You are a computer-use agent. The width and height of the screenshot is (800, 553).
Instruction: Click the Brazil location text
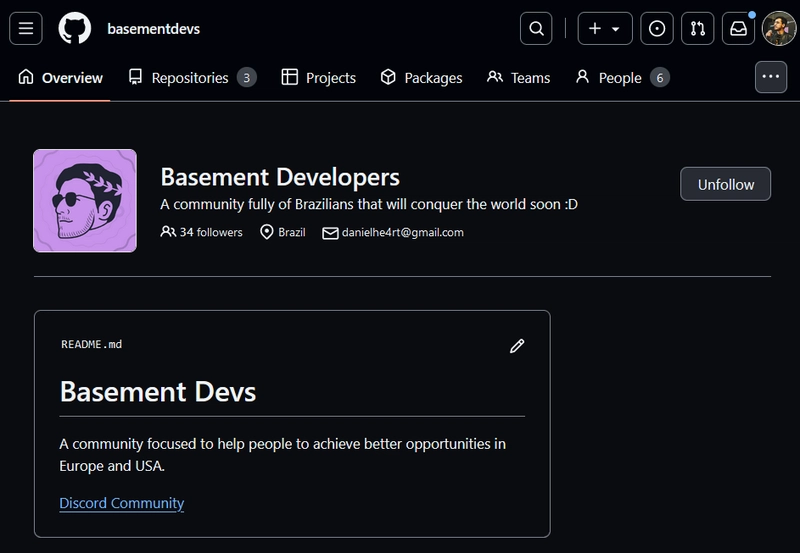pyautogui.click(x=292, y=232)
